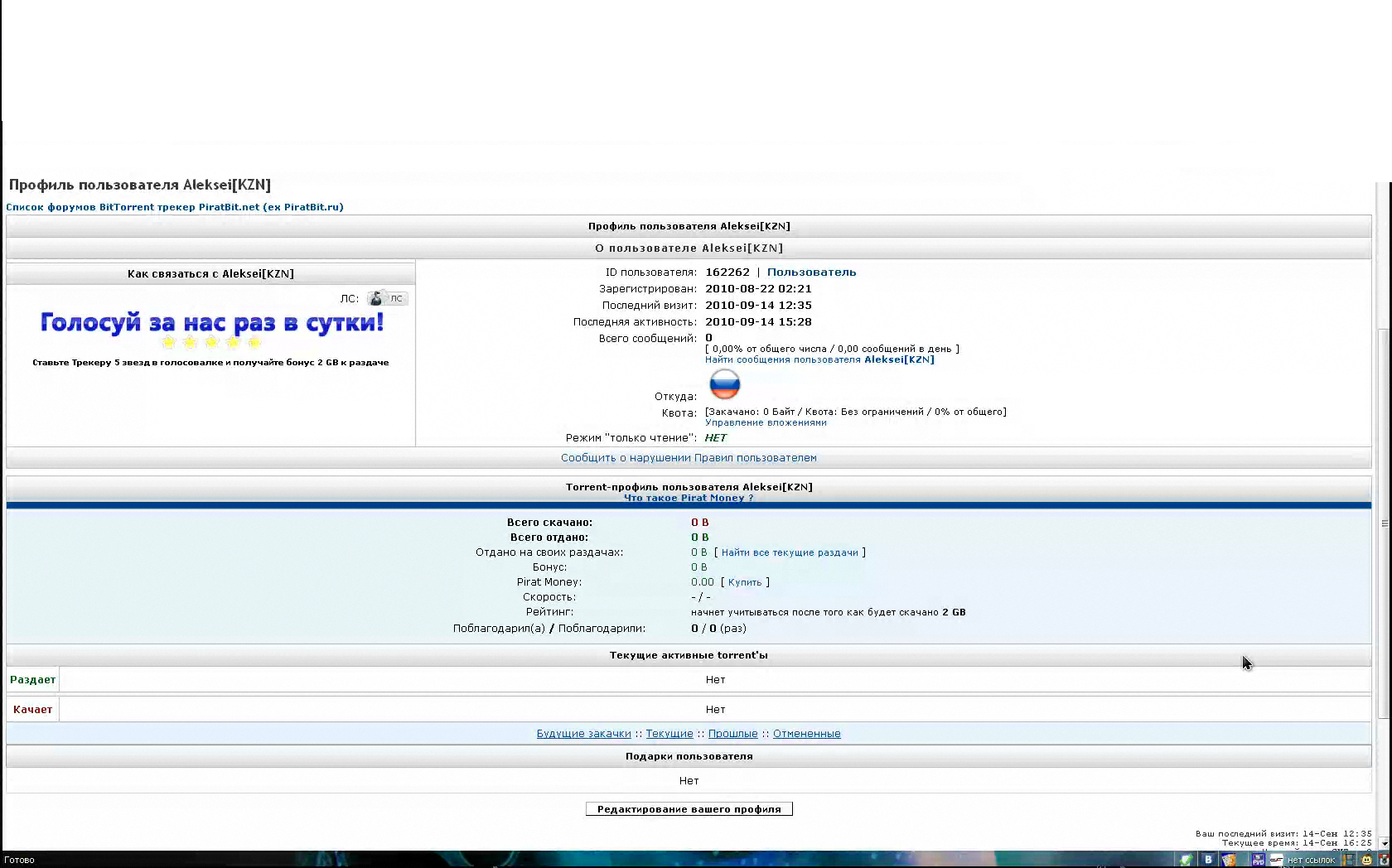Open 'Что такое Pirat Money ?' link
The width and height of the screenshot is (1392, 868).
(x=689, y=498)
